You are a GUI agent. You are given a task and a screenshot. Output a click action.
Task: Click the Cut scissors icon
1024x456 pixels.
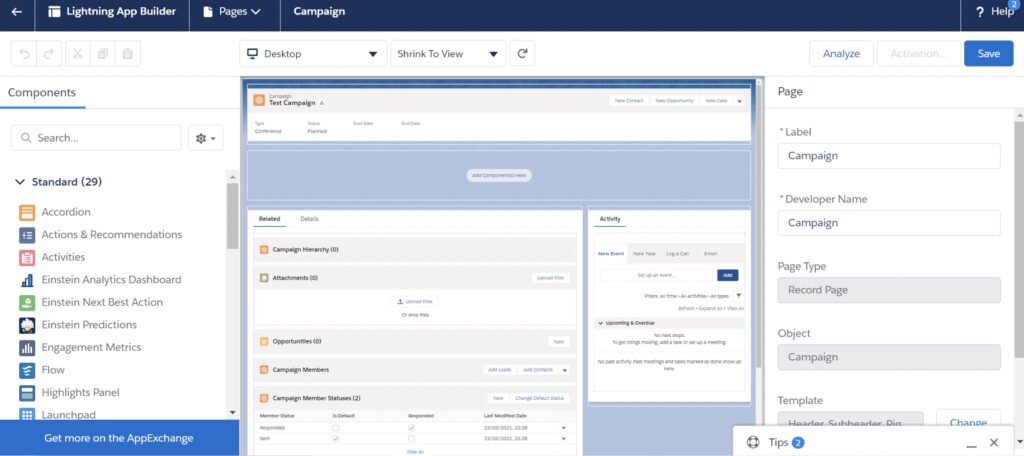78,54
